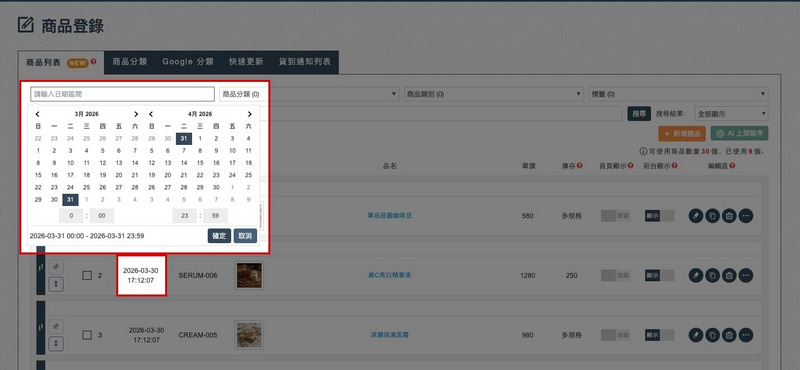Select April 20 in the 4月 2026 calendar
The width and height of the screenshot is (800, 370).
pos(168,175)
